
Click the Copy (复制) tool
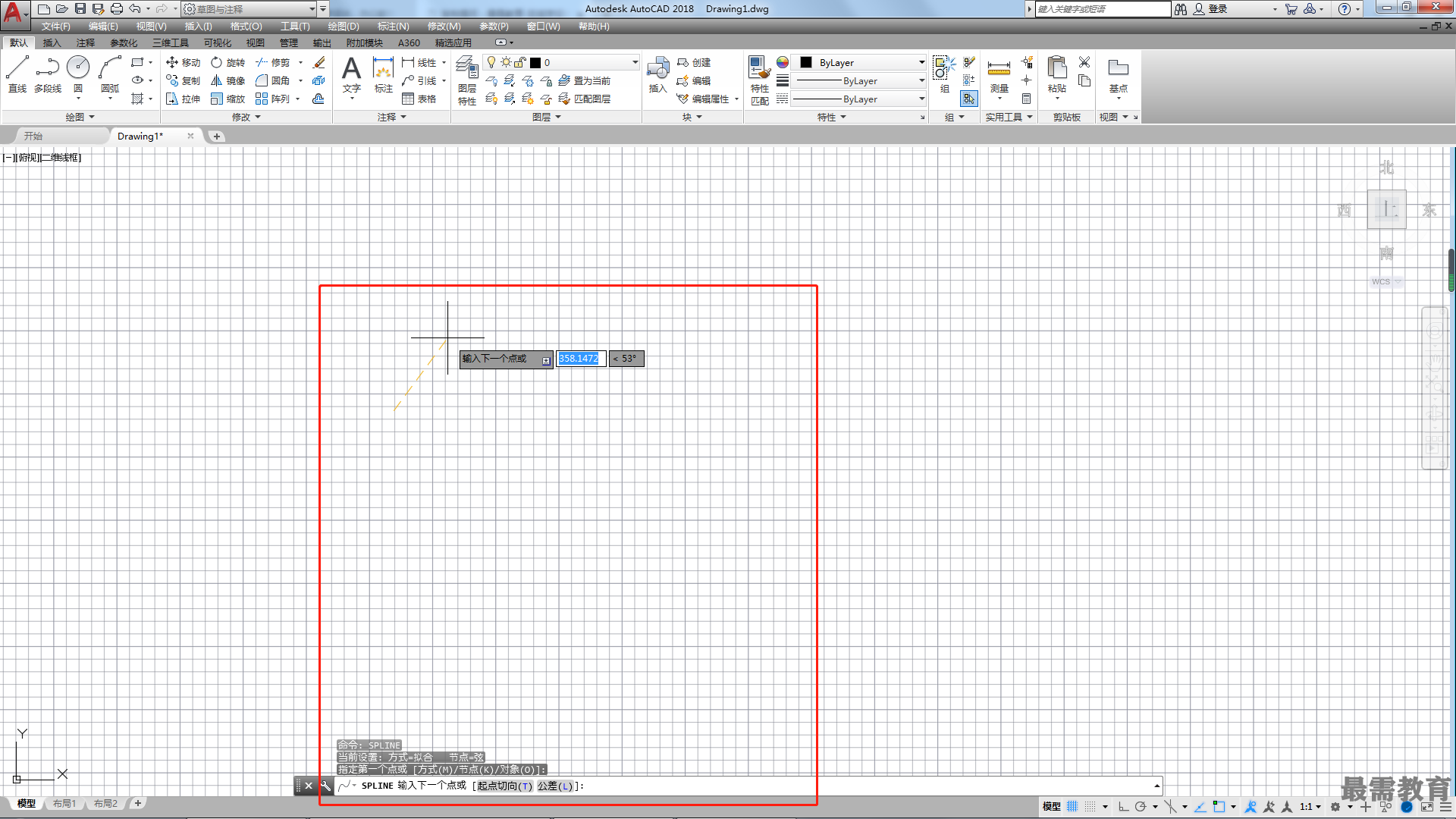pos(183,80)
